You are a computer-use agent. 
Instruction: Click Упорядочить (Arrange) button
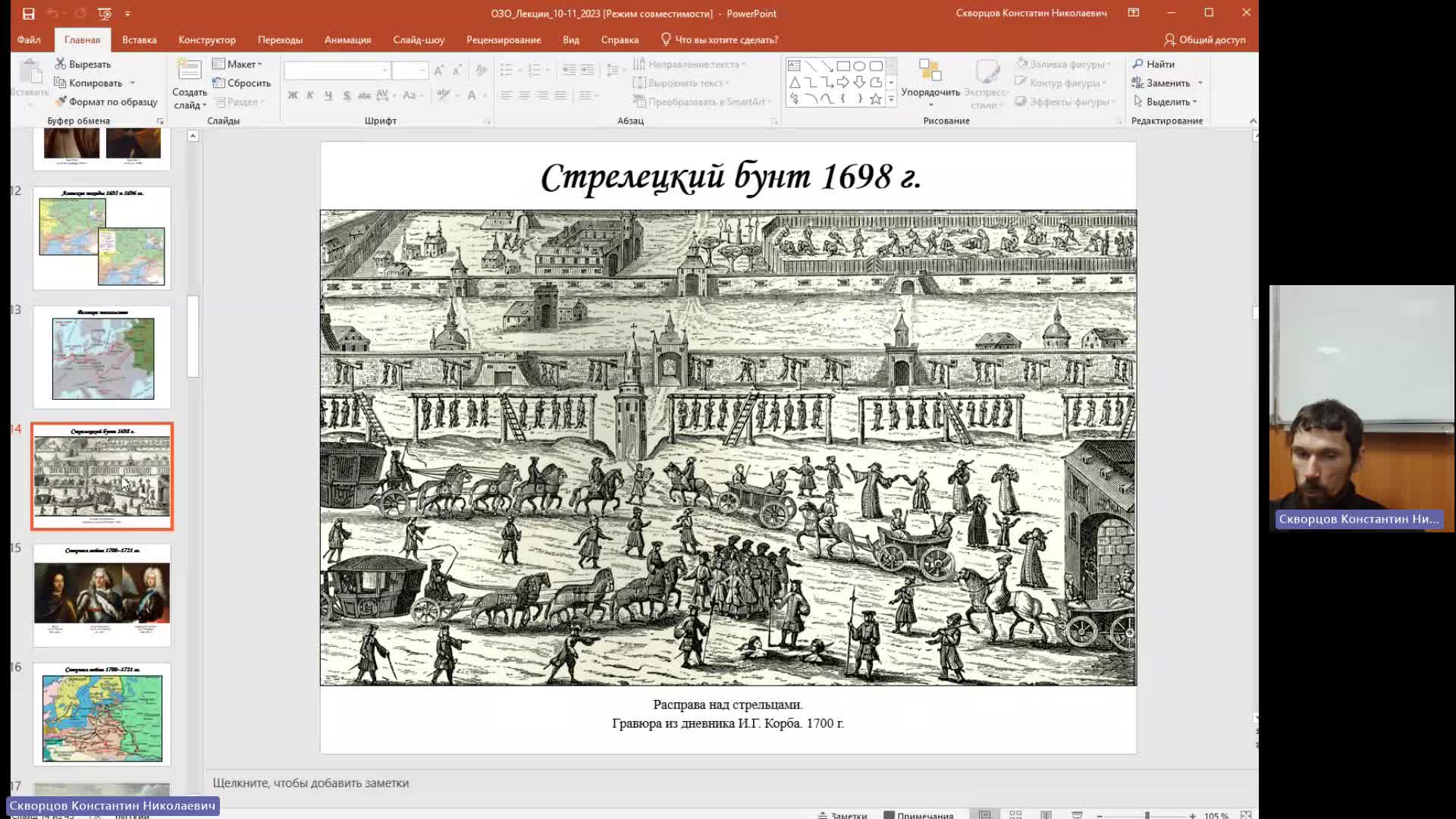pyautogui.click(x=930, y=82)
